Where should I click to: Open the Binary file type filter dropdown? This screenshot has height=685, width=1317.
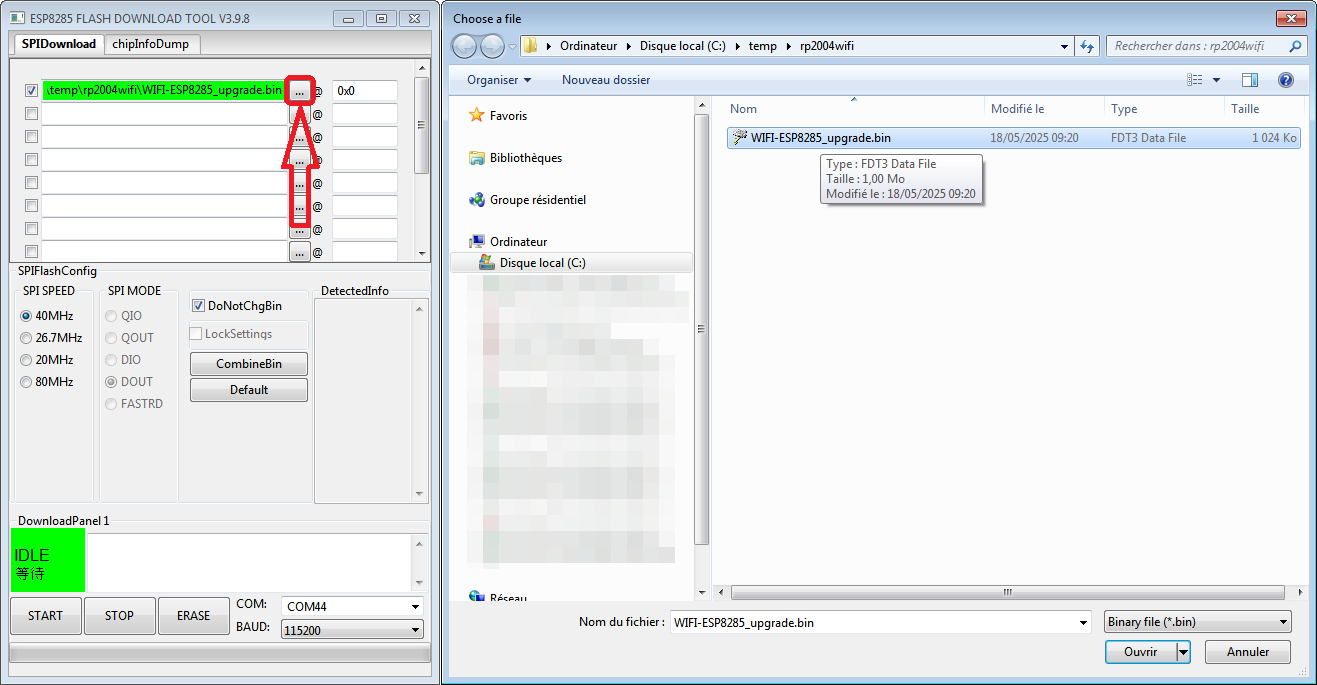click(1197, 622)
